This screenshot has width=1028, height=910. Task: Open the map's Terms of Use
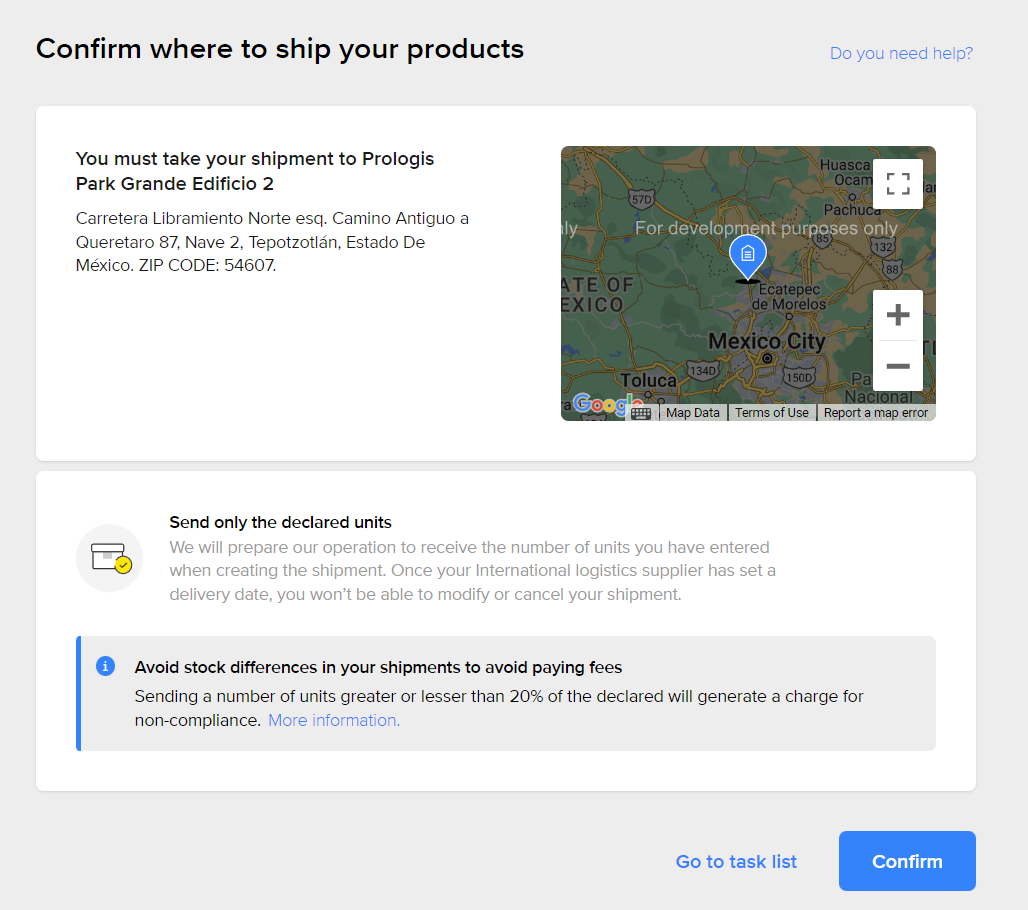click(x=771, y=413)
